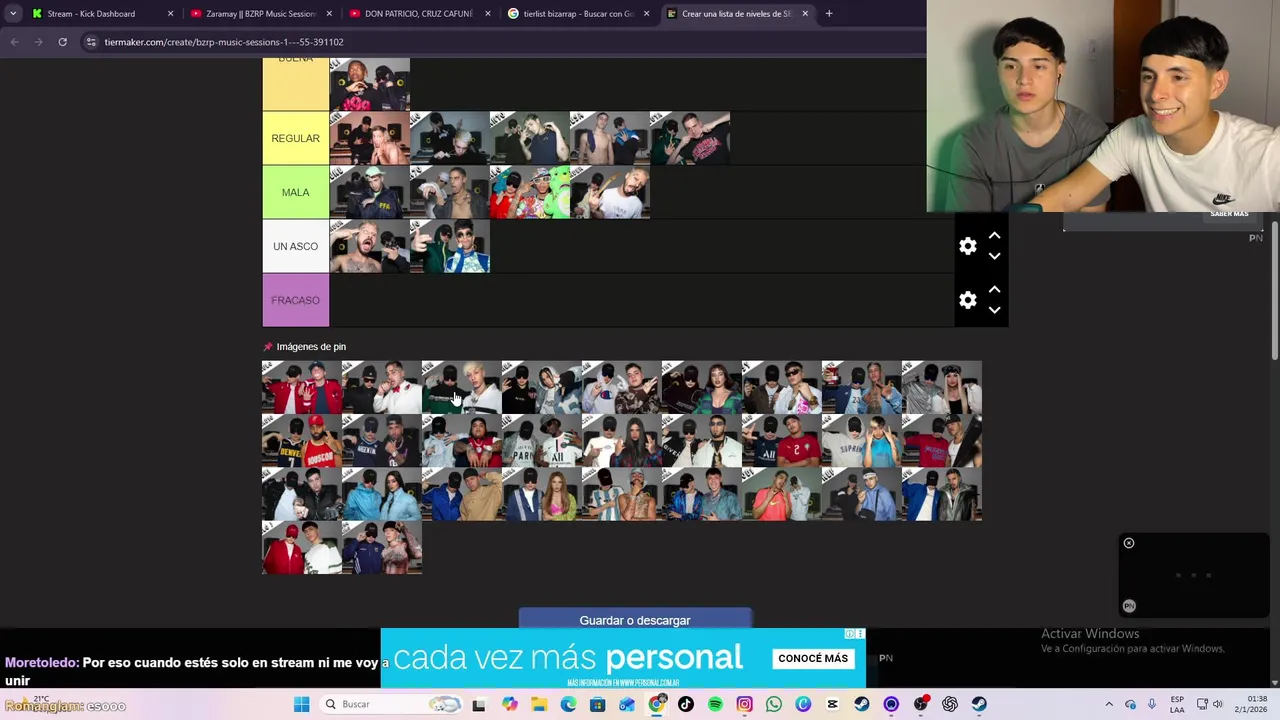This screenshot has width=1280, height=720.
Task: Click the purple FRACASO tier label
Action: point(295,300)
